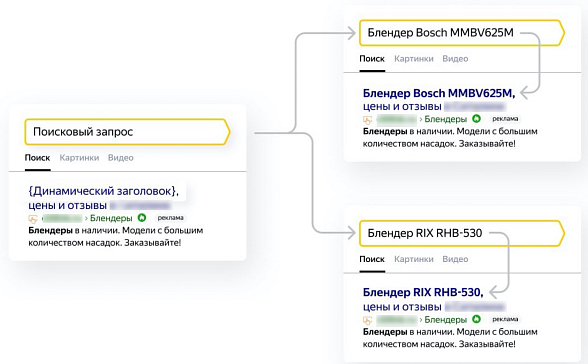
Task: Click 'Блендеры' breadcrumb in dynamic headline ad
Action: click(111, 218)
